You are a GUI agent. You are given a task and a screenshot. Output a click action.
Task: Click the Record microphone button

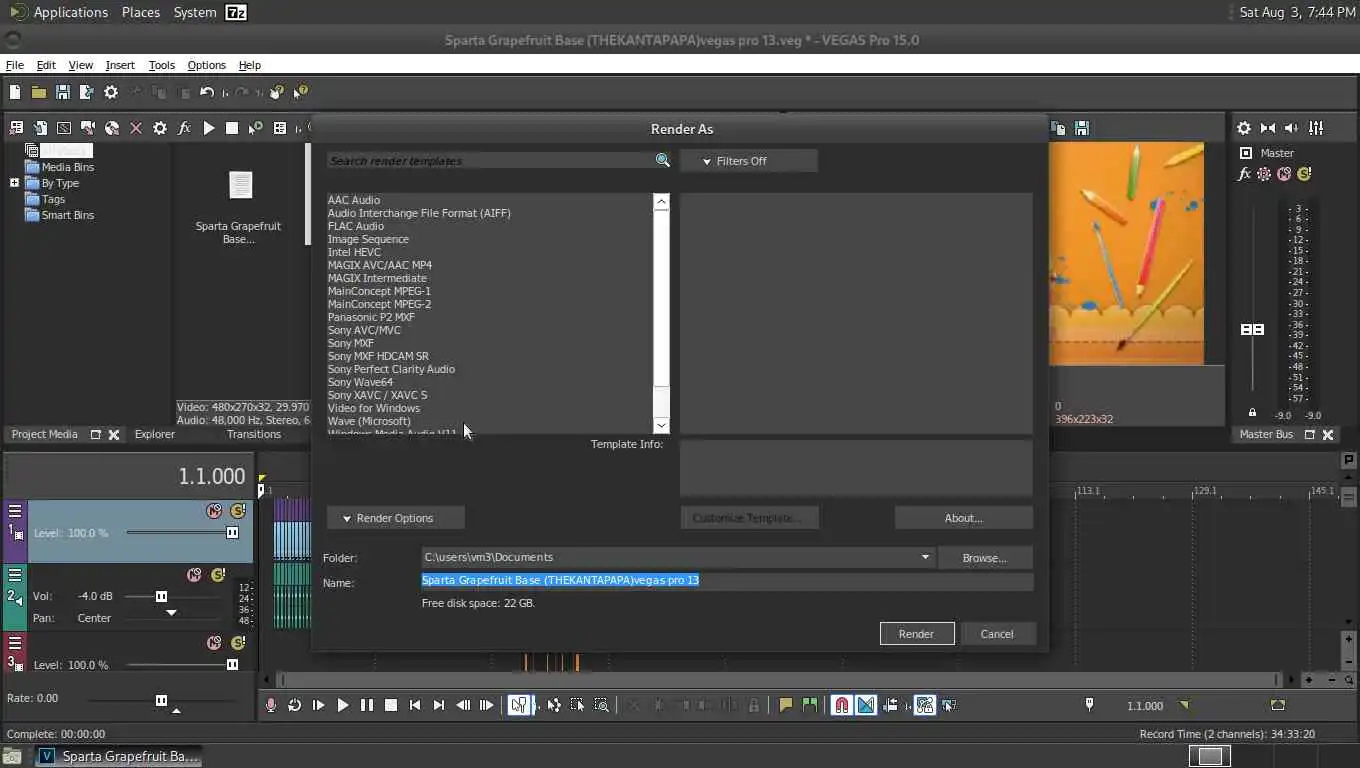(x=270, y=705)
